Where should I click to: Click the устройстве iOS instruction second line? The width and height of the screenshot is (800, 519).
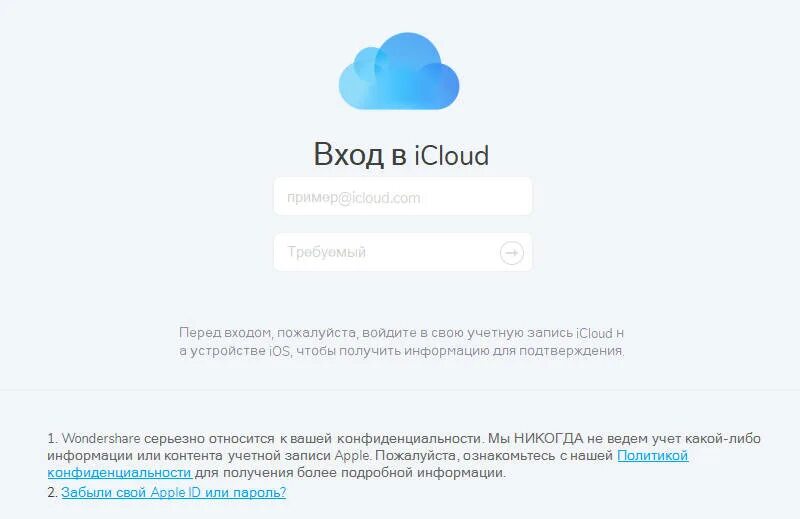click(x=402, y=351)
